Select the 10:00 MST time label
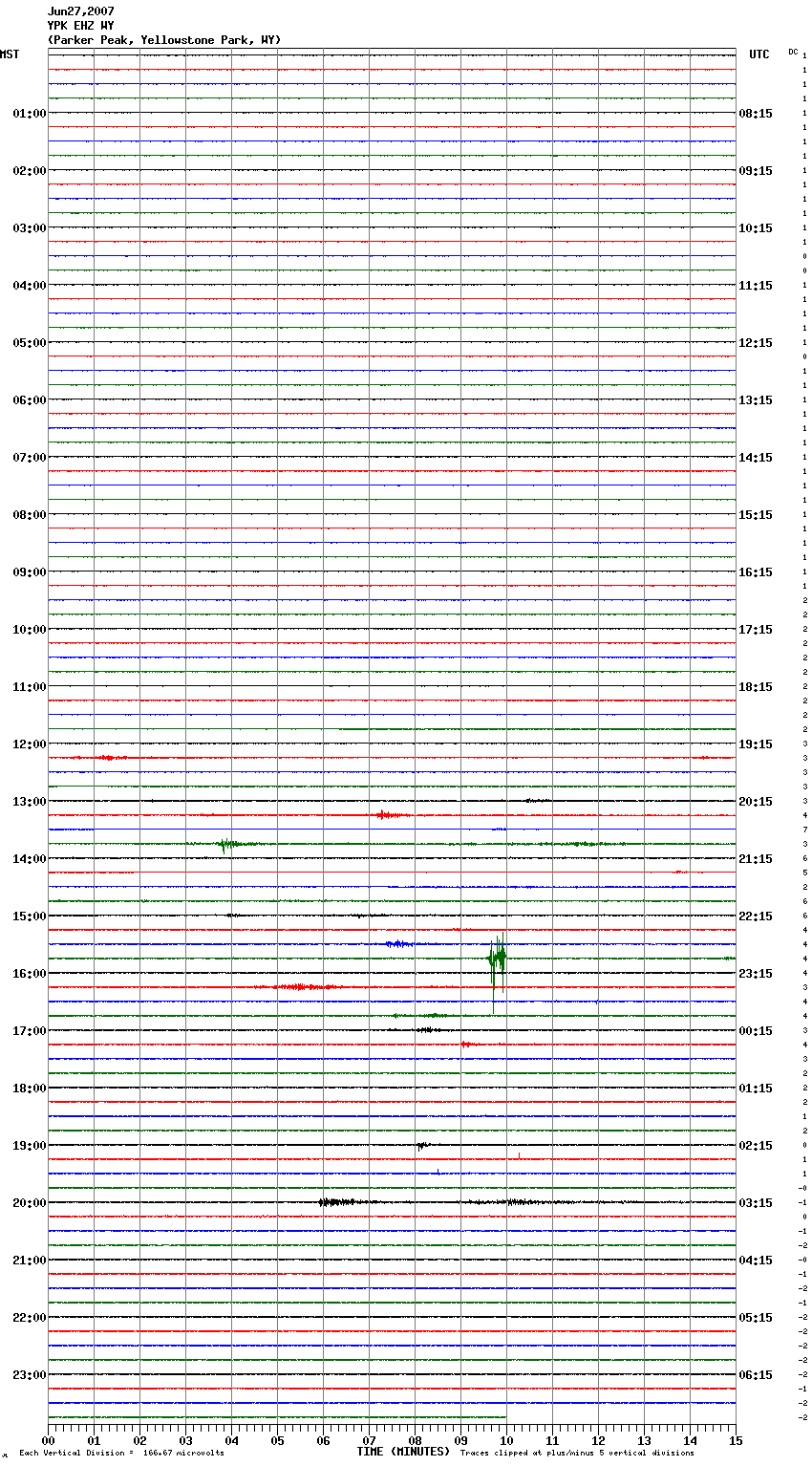Screen dimensions: 812x1466 pos(29,630)
